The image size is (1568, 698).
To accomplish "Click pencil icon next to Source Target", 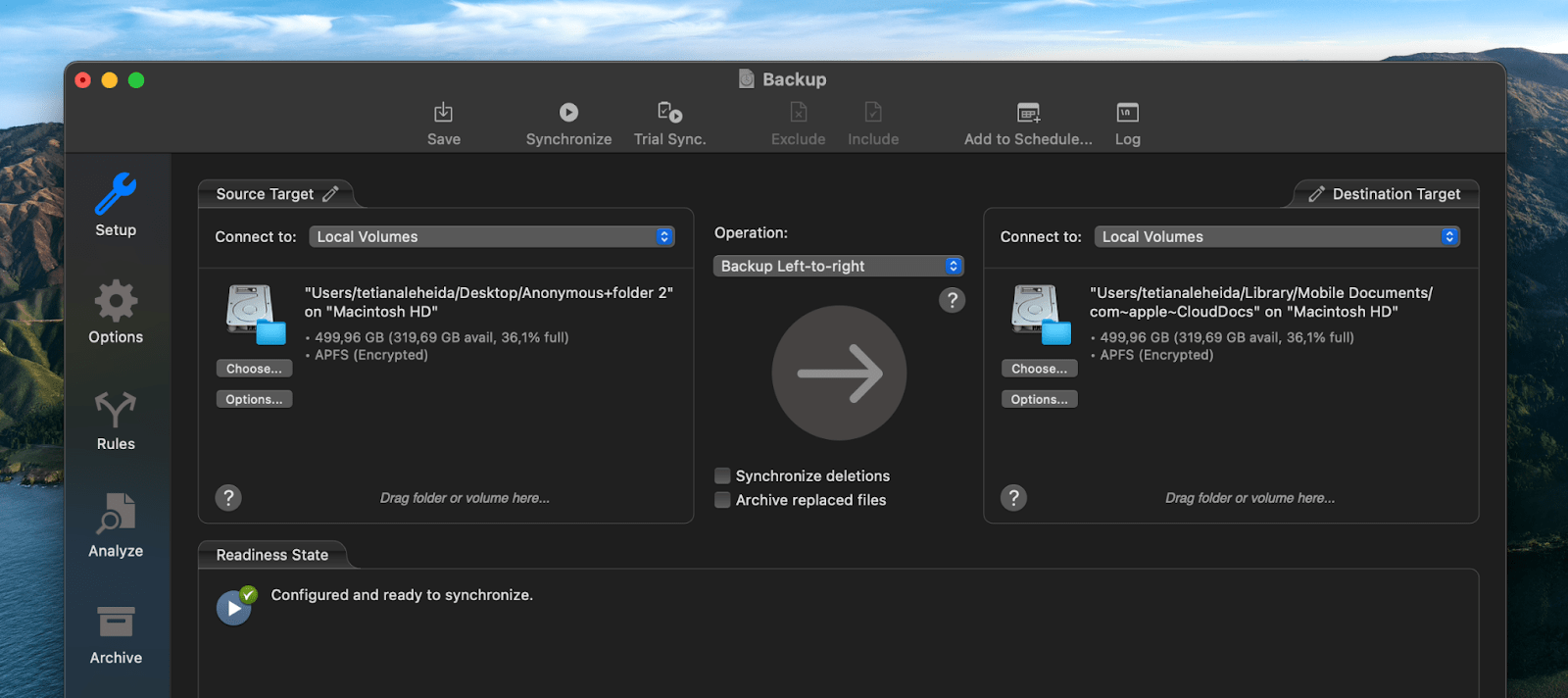I will [x=330, y=194].
